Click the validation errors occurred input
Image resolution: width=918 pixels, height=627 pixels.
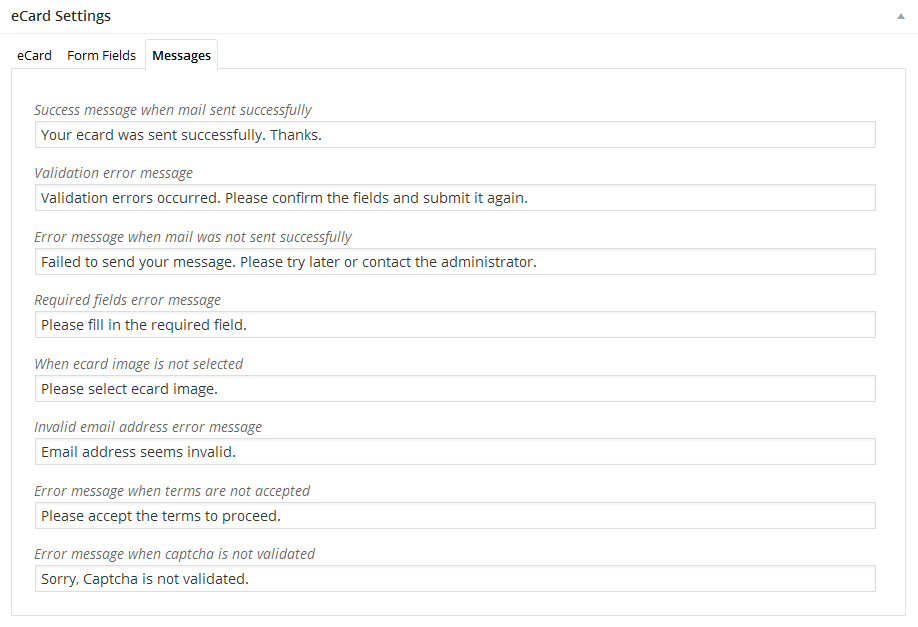click(x=455, y=198)
